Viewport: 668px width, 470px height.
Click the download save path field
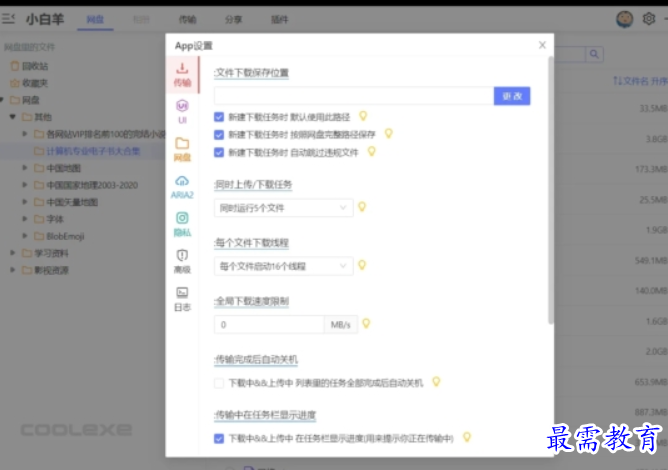(354, 96)
